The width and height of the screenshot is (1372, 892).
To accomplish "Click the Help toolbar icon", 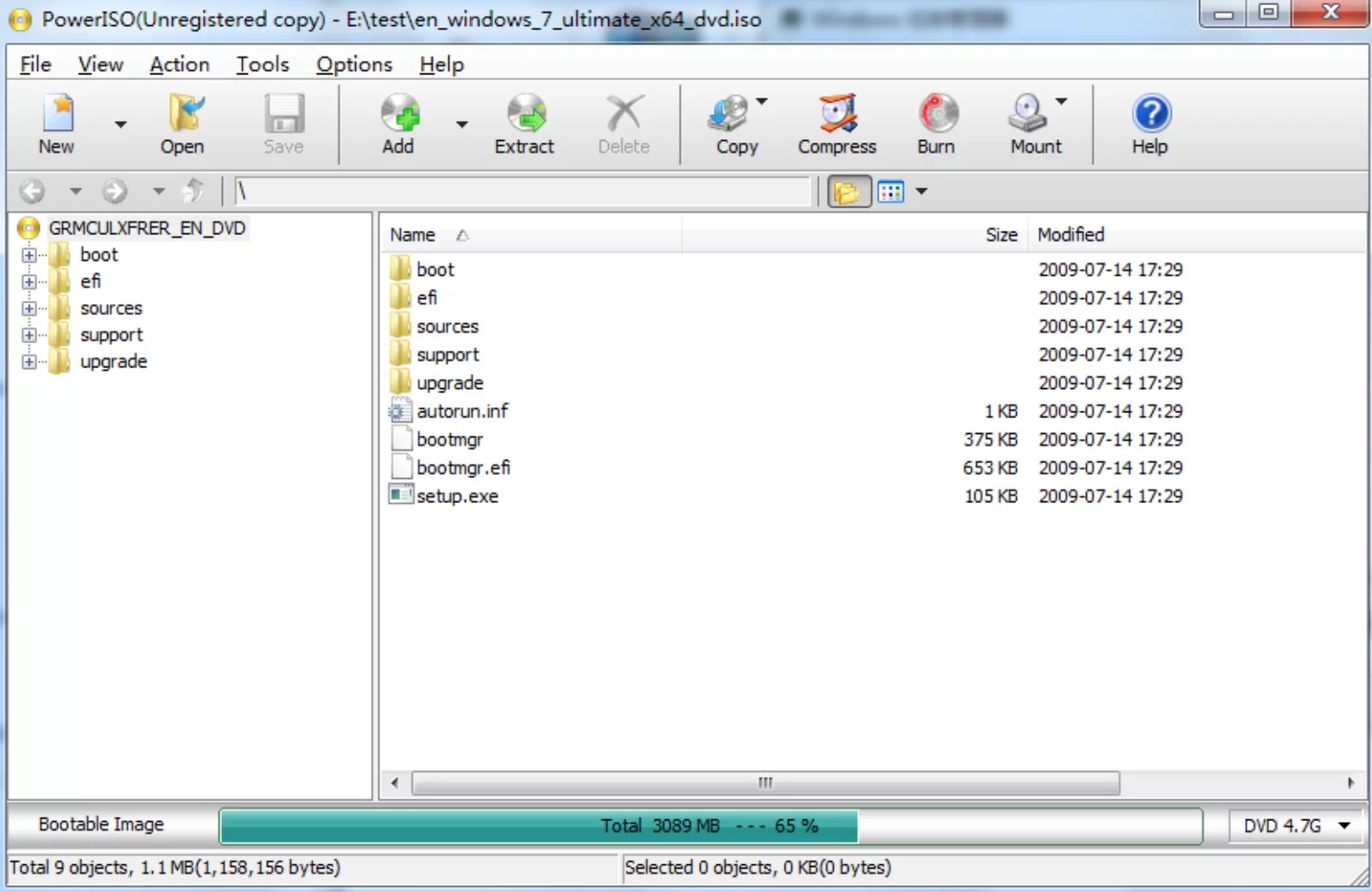I will 1151,114.
